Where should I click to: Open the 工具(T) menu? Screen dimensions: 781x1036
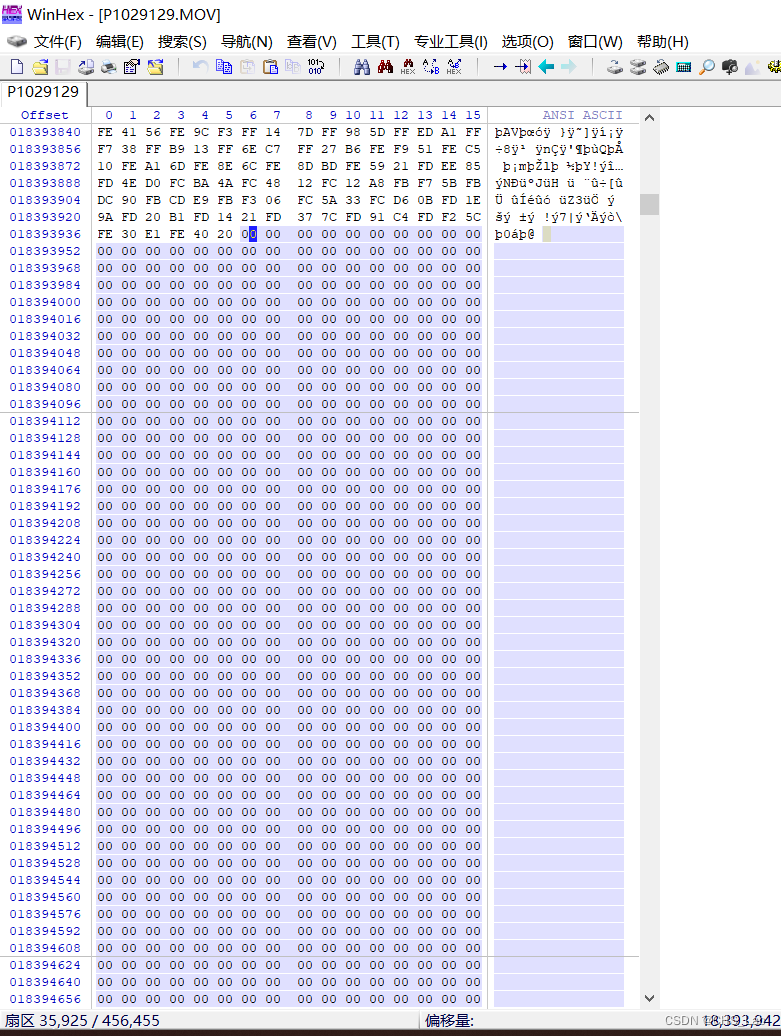(x=375, y=42)
